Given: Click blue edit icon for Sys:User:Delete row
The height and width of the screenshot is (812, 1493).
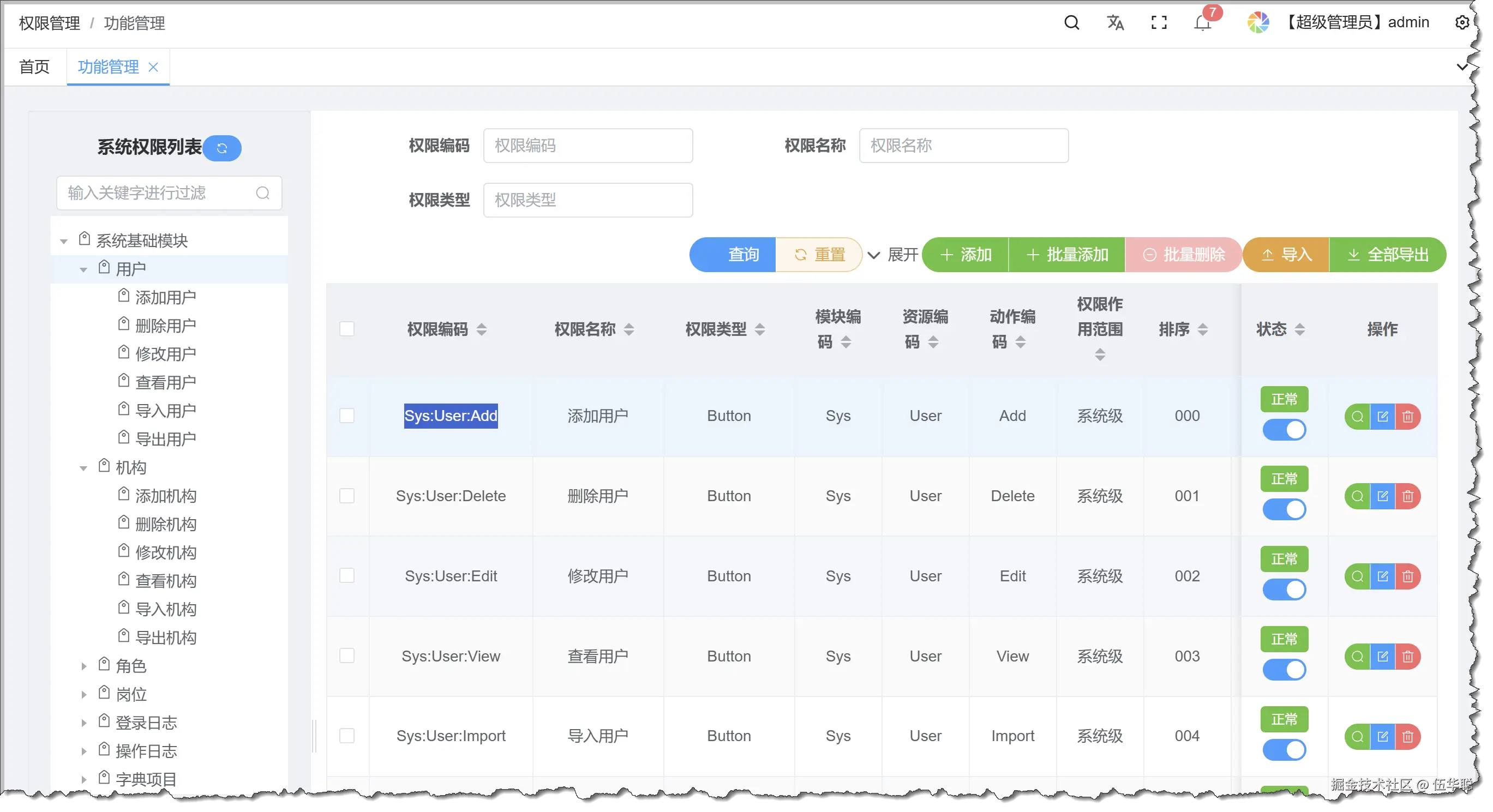Looking at the screenshot, I should click(x=1383, y=496).
